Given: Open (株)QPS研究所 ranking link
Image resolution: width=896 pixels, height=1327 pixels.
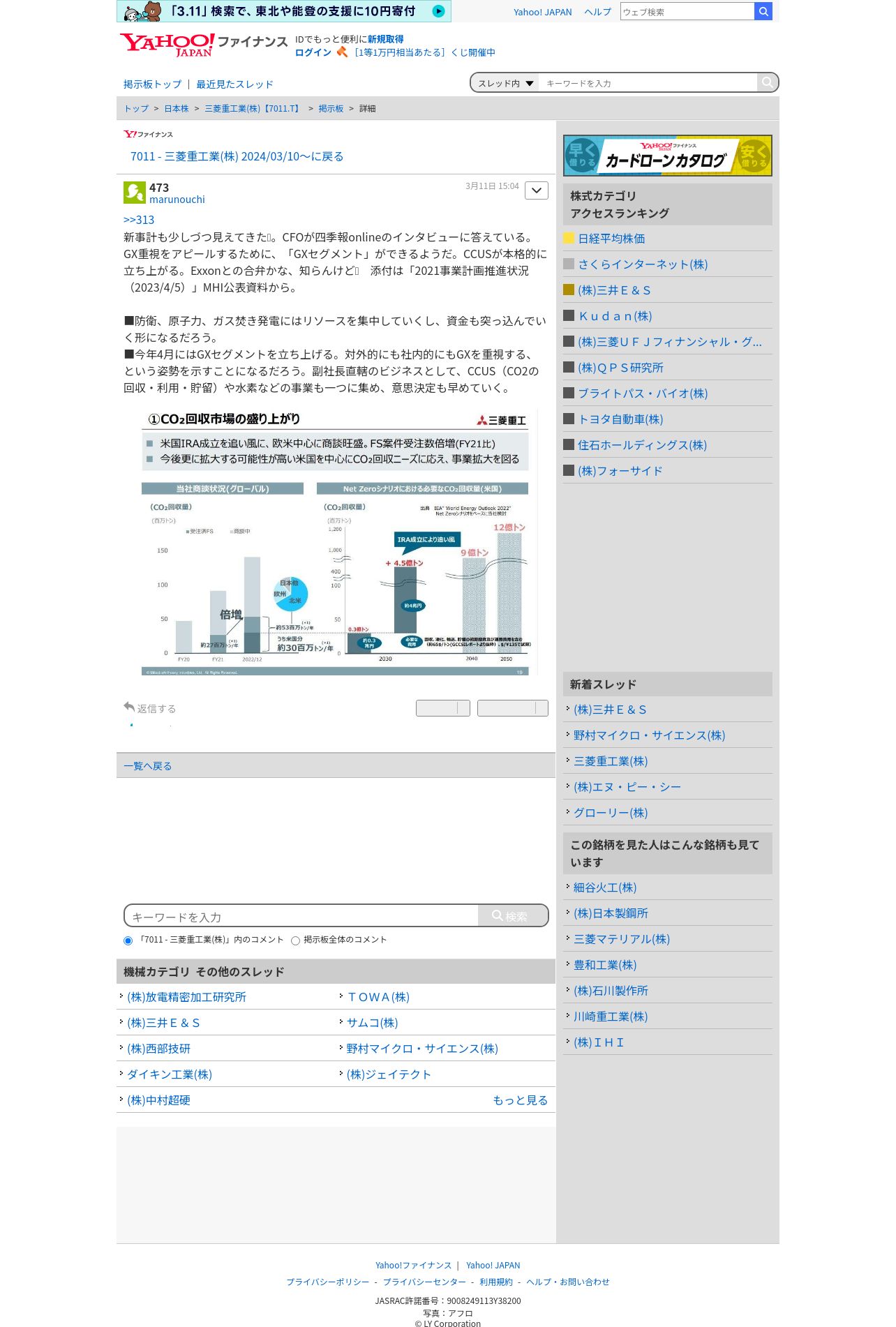Looking at the screenshot, I should point(620,367).
